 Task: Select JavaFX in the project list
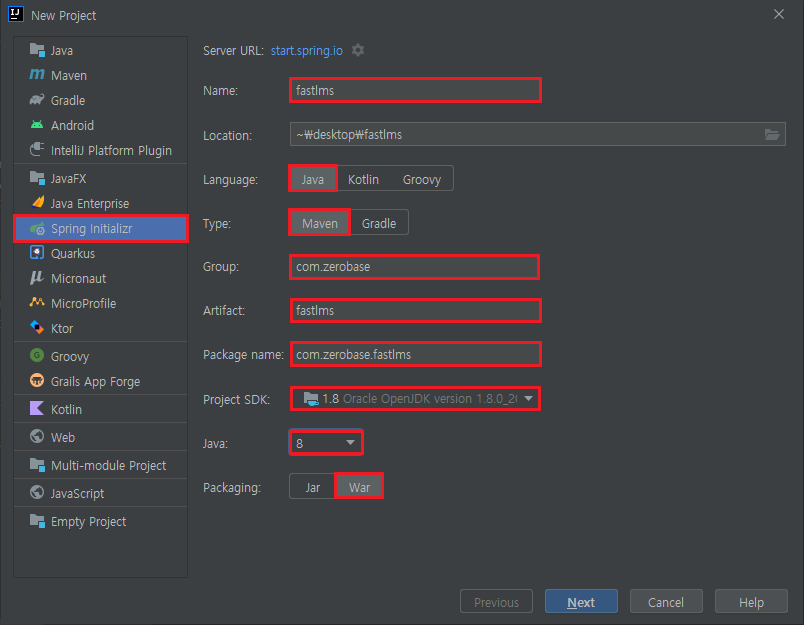100,179
